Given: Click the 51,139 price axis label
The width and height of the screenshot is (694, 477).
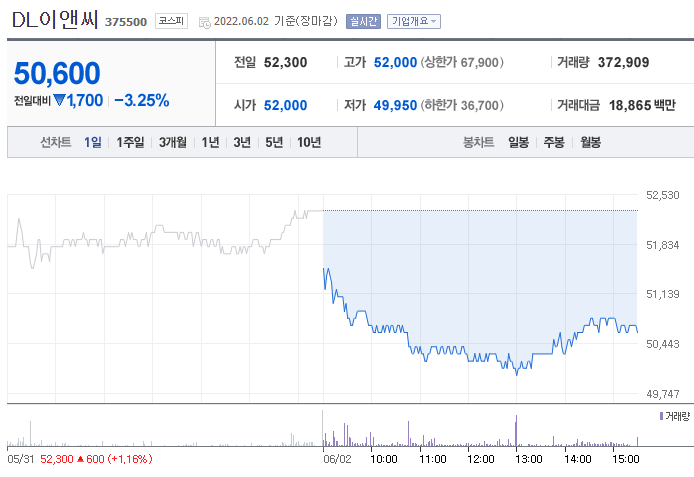Looking at the screenshot, I should pos(663,294).
